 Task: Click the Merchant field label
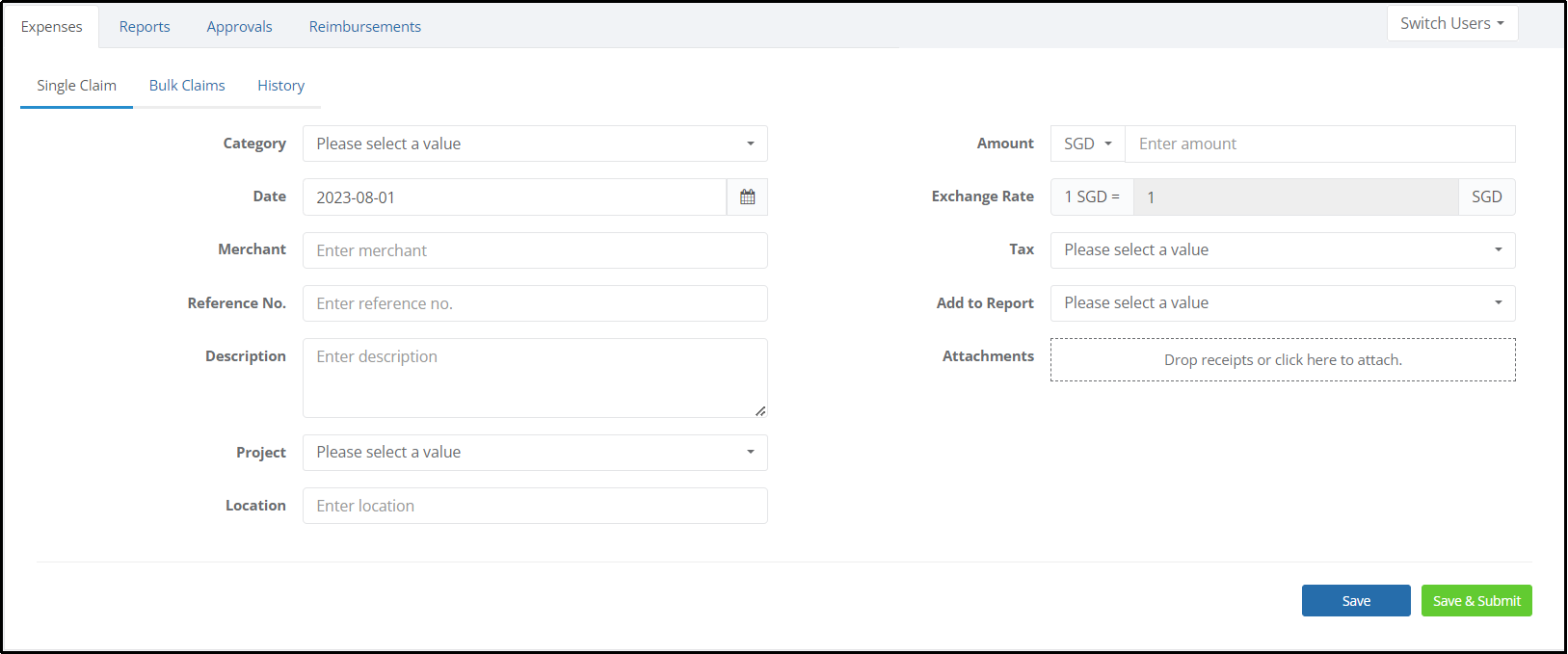coord(252,249)
